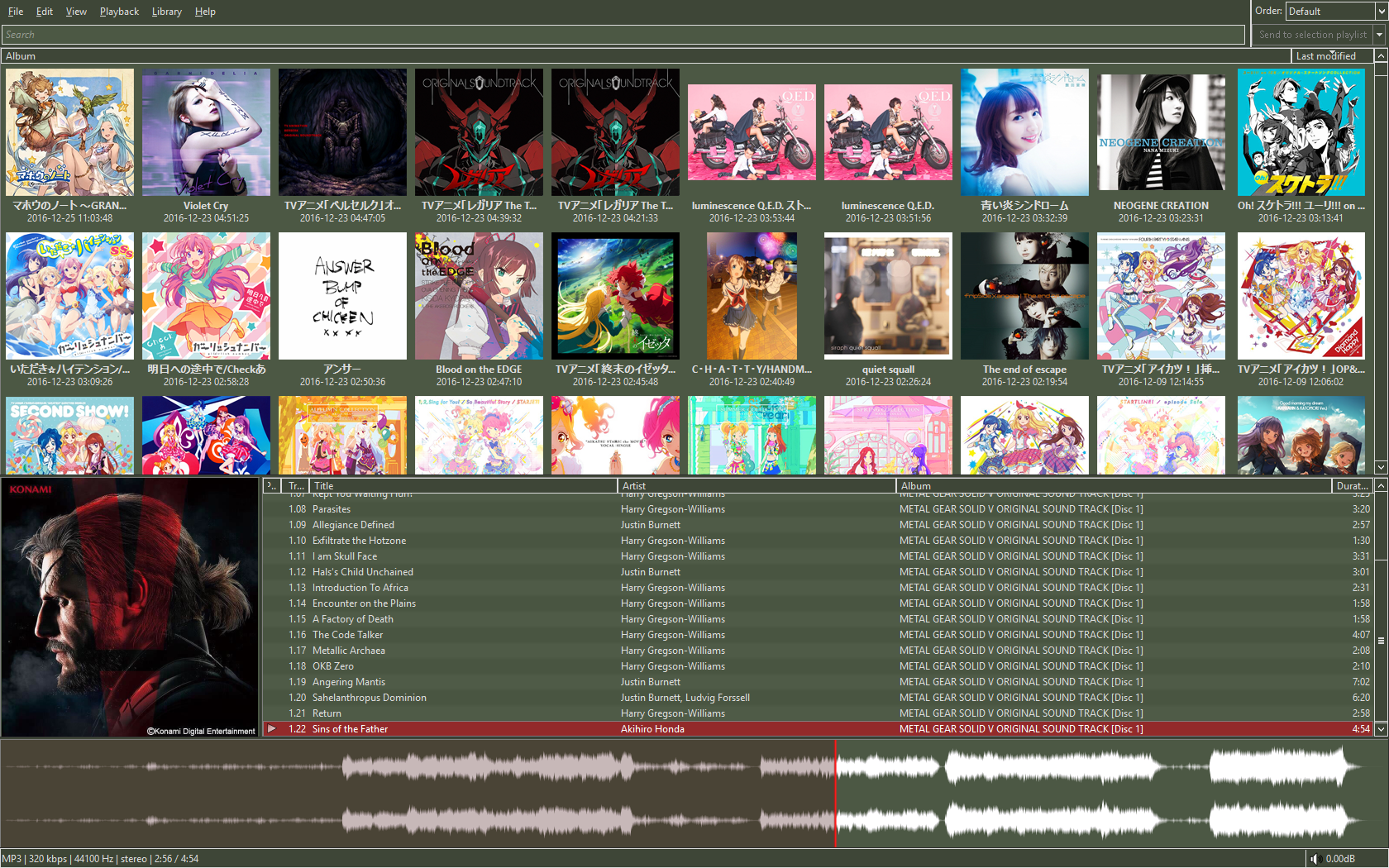Viewport: 1389px width, 868px height.
Task: Open the Violet Cry album cover
Action: (x=206, y=131)
